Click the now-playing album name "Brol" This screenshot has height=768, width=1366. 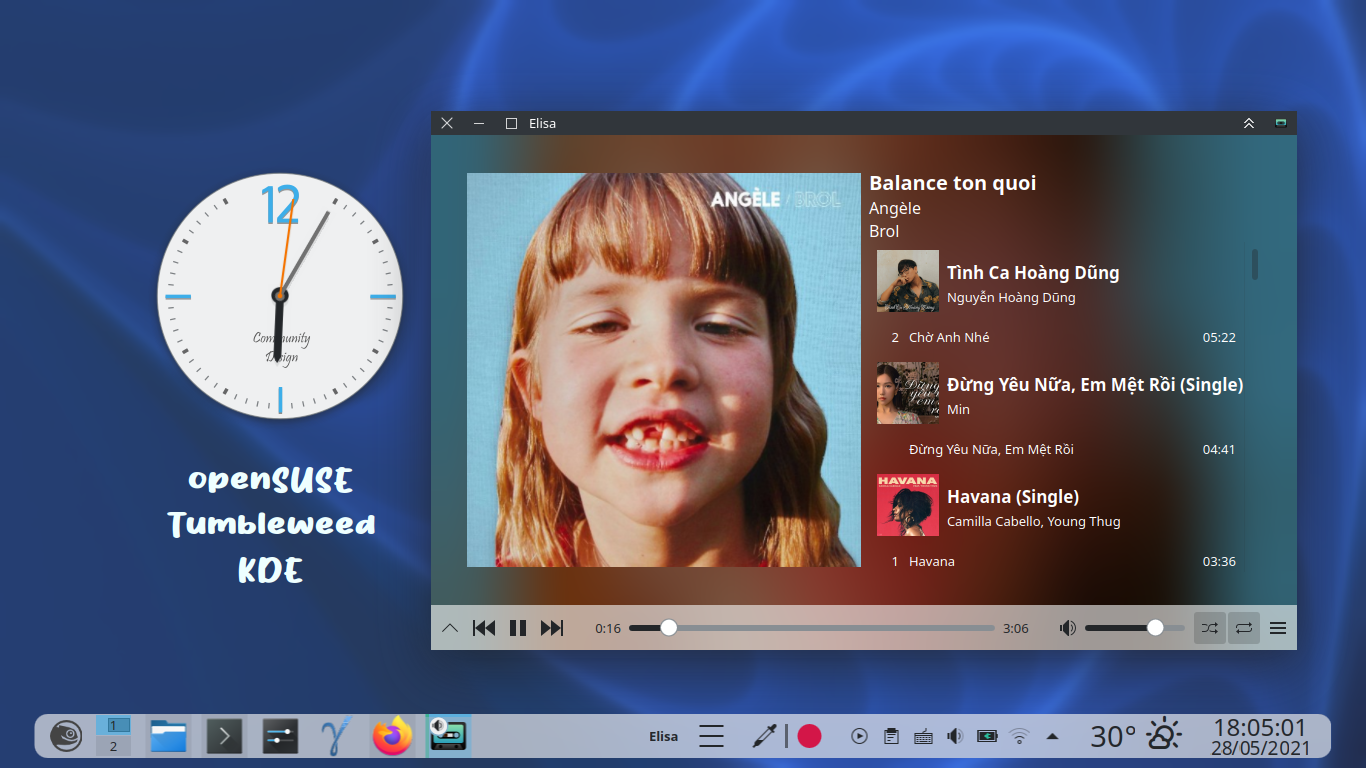[884, 231]
